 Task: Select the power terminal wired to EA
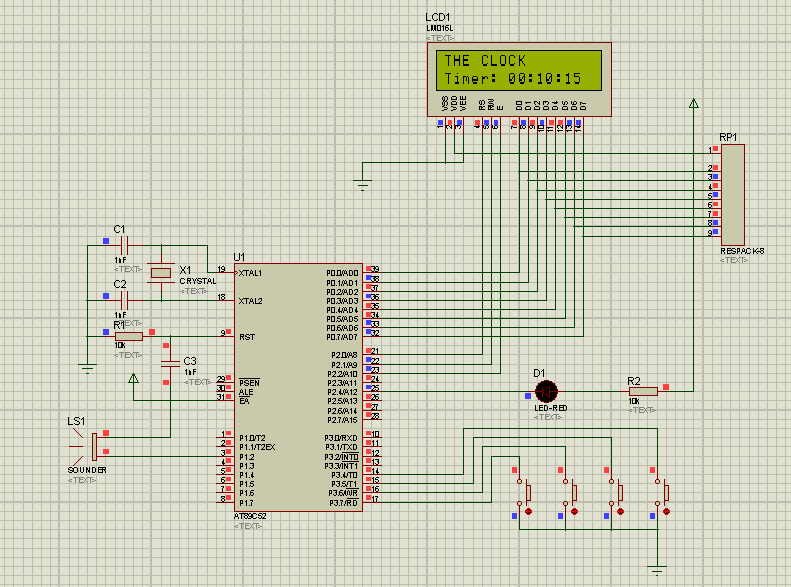click(133, 378)
